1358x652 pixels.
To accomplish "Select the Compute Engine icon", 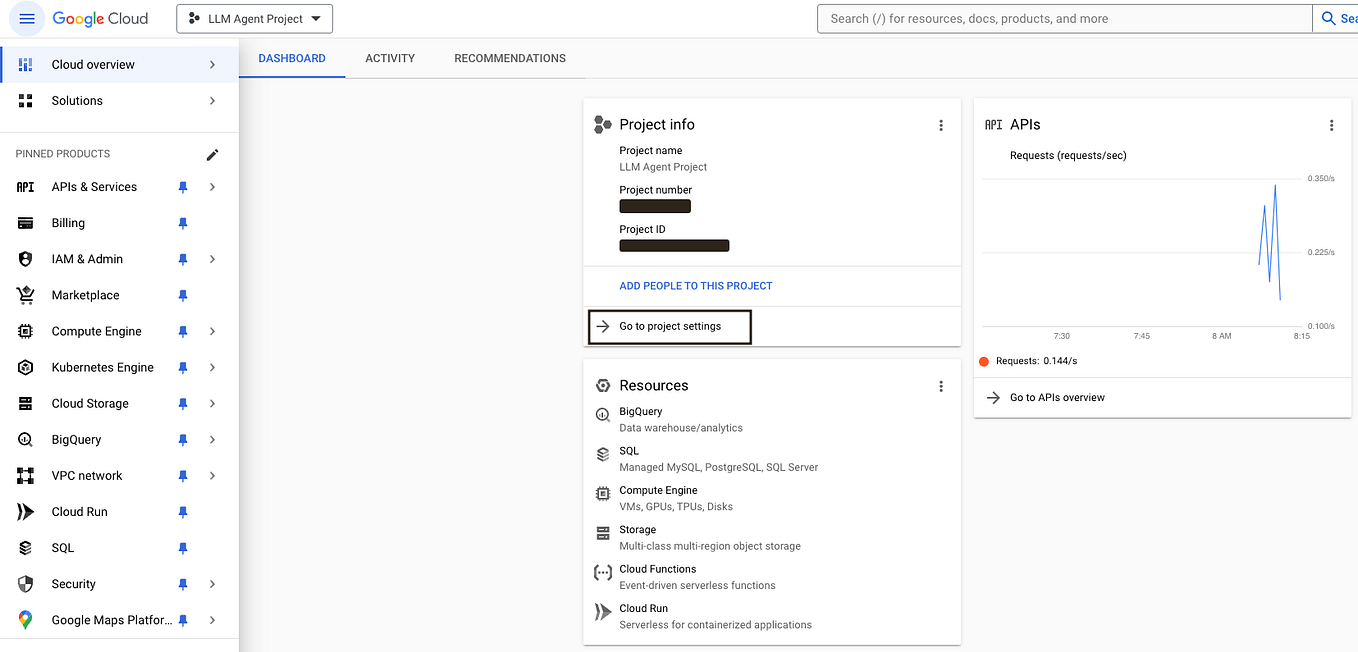I will [27, 331].
